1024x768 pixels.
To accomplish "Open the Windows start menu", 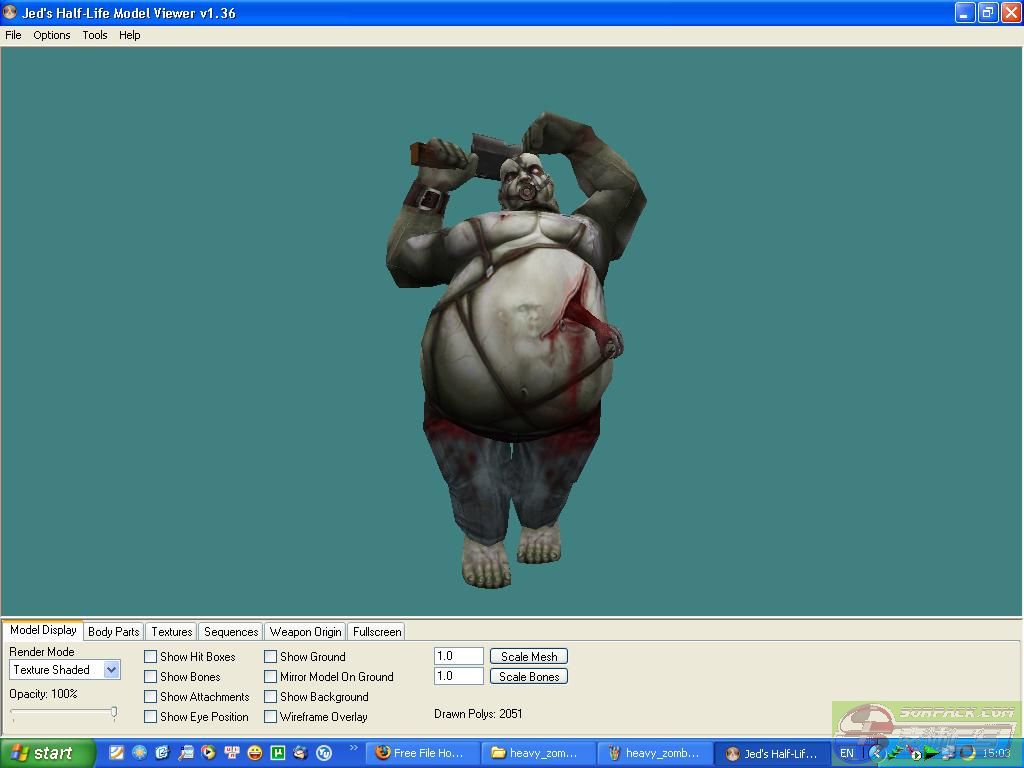I will pos(47,753).
